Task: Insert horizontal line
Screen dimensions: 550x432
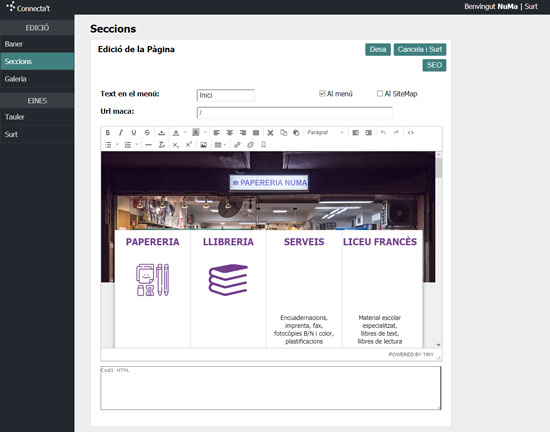Action: coord(148,145)
